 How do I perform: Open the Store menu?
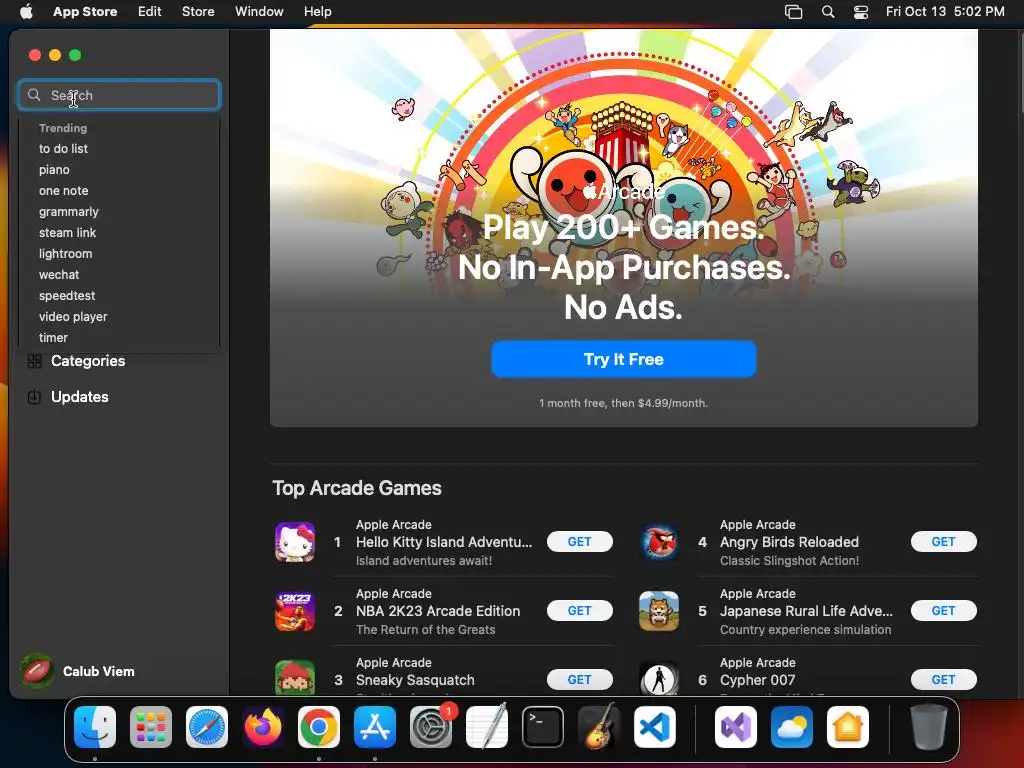coord(198,12)
